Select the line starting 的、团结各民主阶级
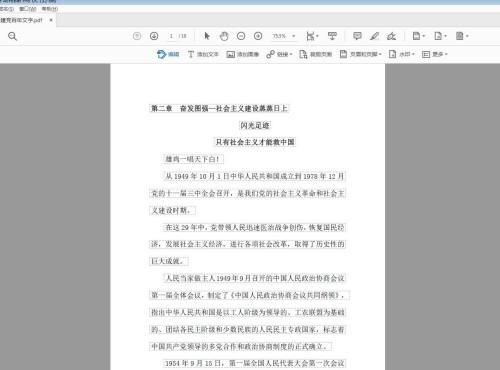The width and height of the screenshot is (500, 370). pyautogui.click(x=248, y=330)
